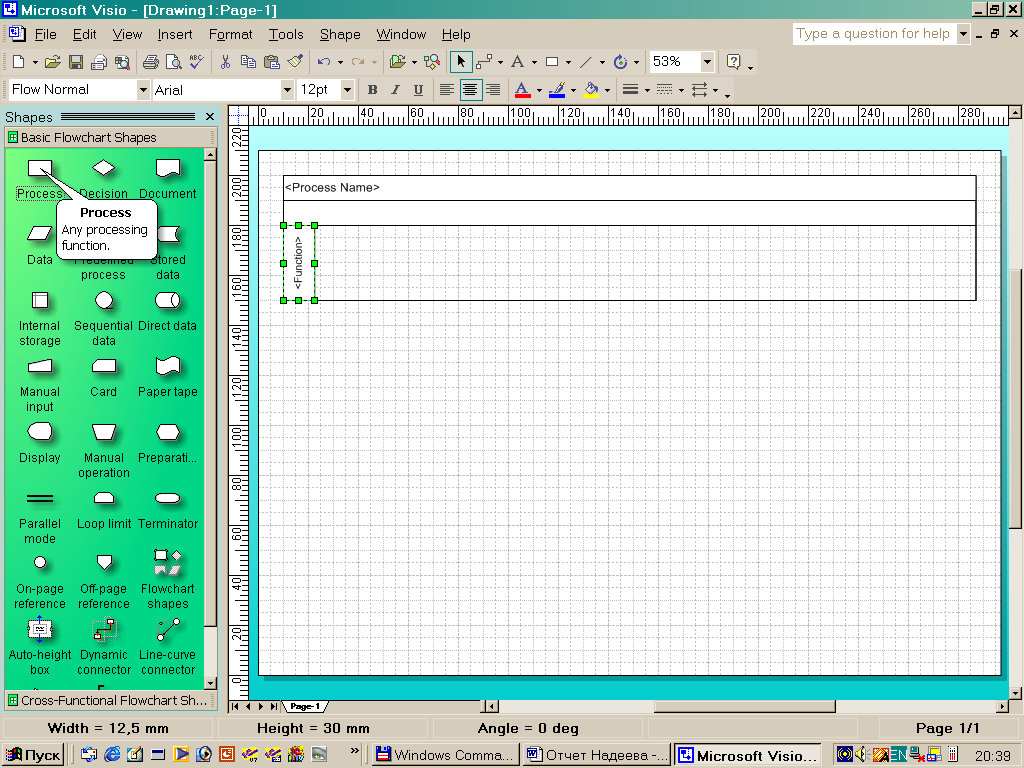Click the Undo arrow

(324, 61)
